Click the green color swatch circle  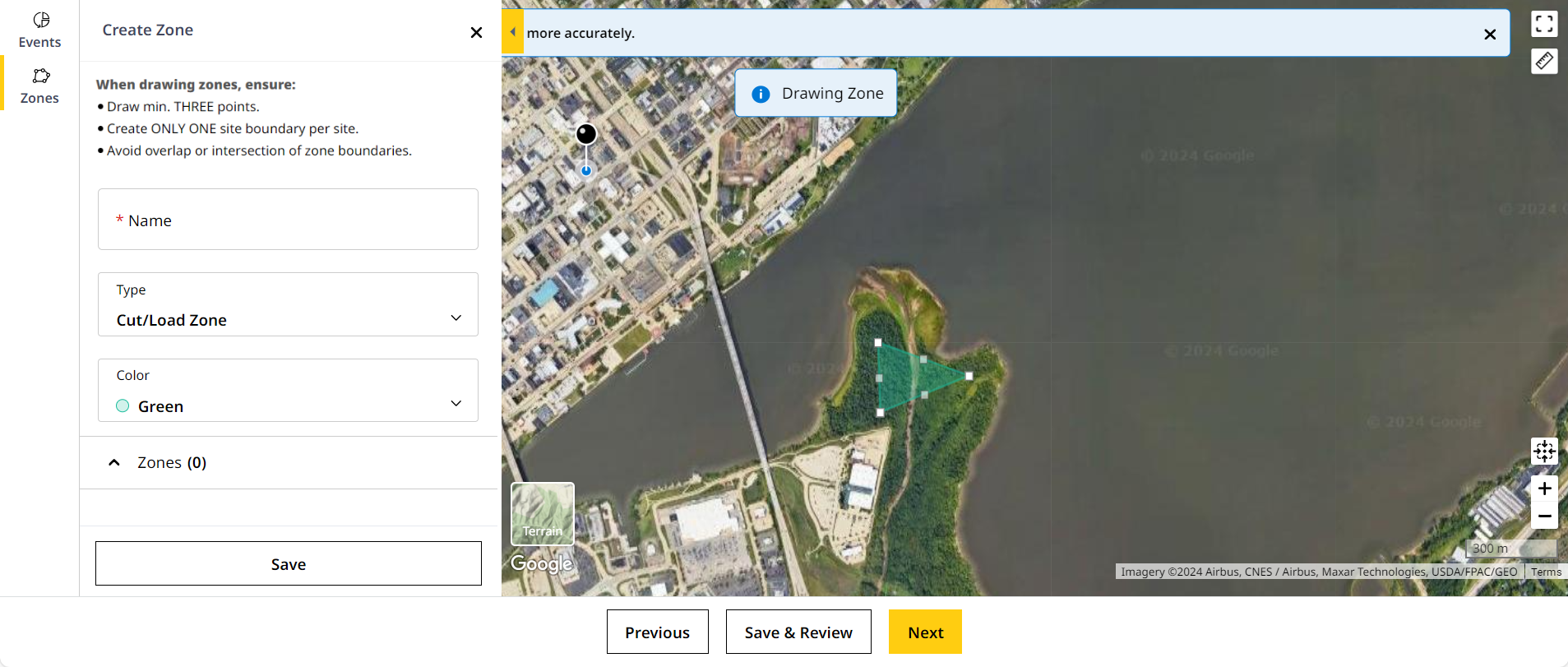(x=123, y=406)
